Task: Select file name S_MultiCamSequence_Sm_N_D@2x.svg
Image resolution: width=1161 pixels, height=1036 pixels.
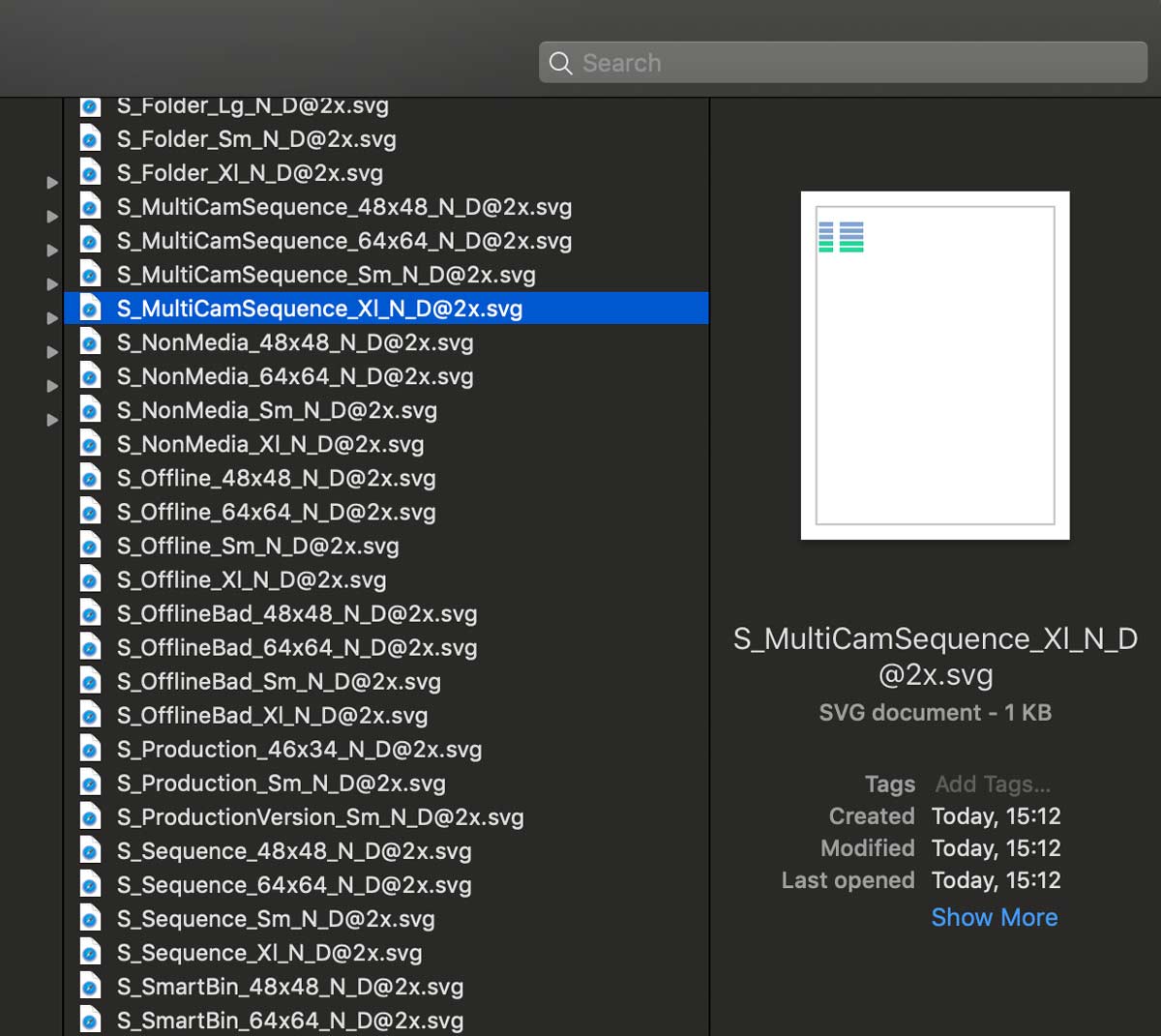Action: [x=326, y=275]
